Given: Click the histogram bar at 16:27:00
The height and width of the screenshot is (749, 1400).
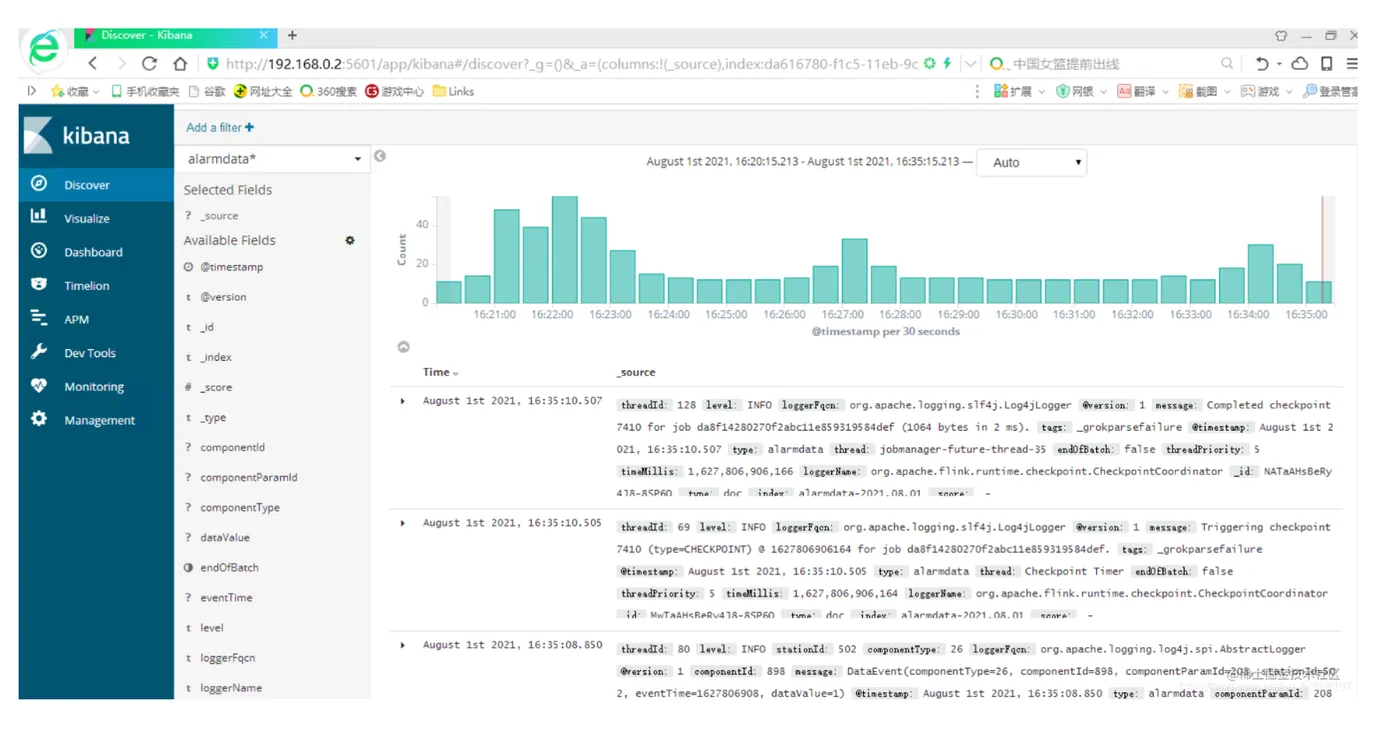Looking at the screenshot, I should pos(854,271).
